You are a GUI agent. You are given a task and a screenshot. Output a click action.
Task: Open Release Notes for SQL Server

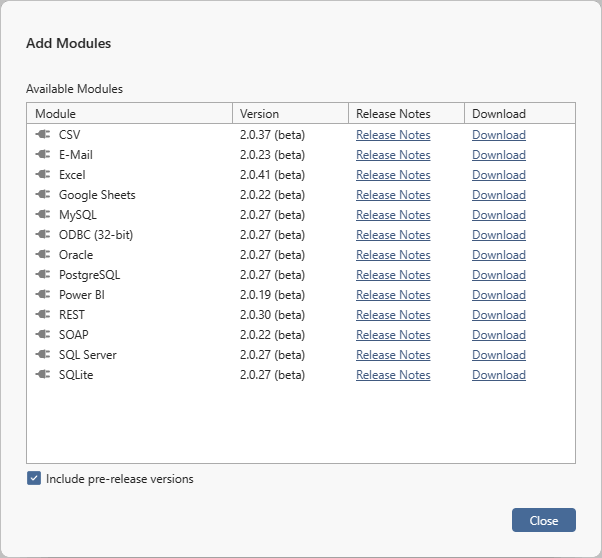click(x=393, y=354)
